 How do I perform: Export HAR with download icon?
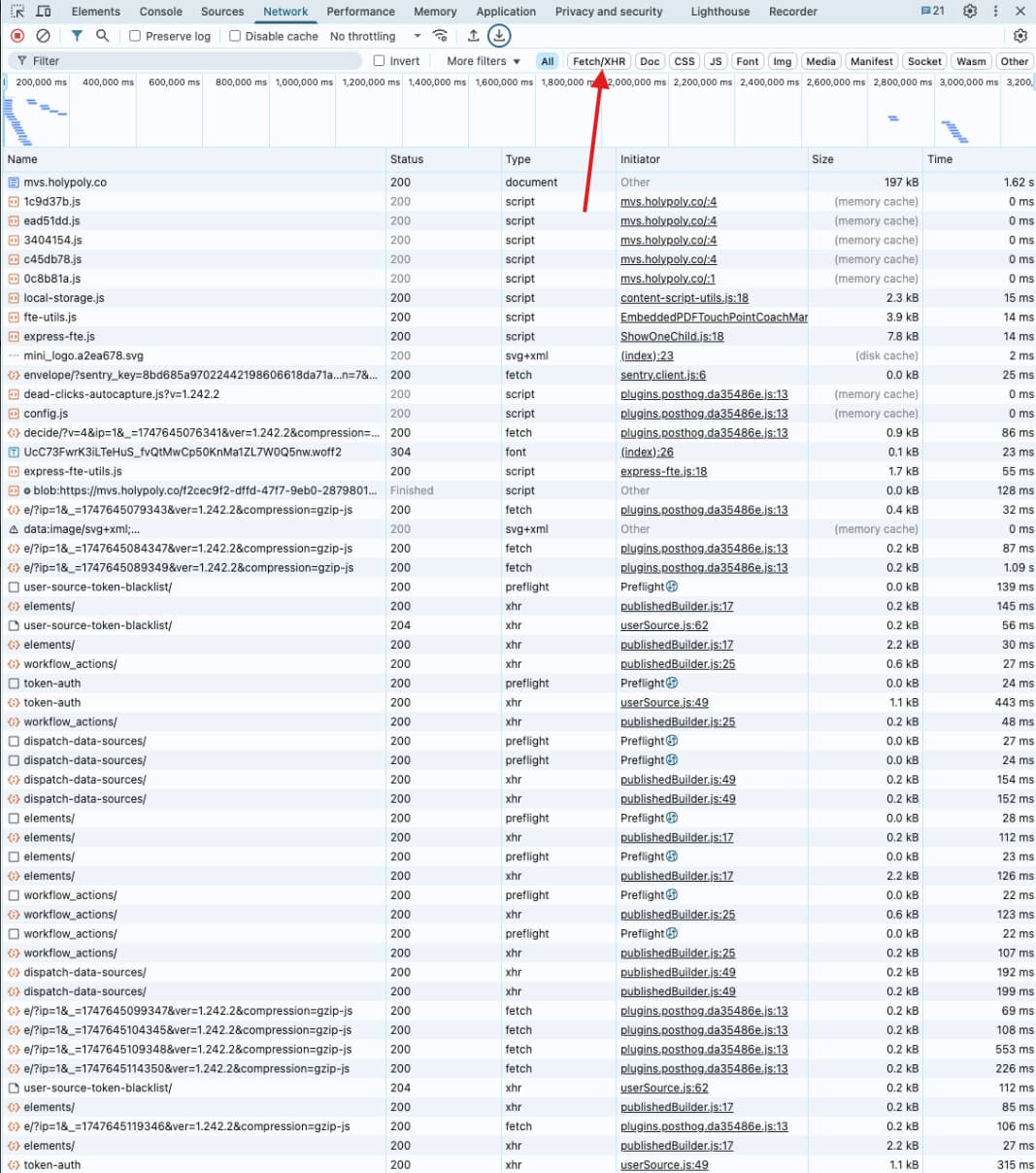click(498, 36)
